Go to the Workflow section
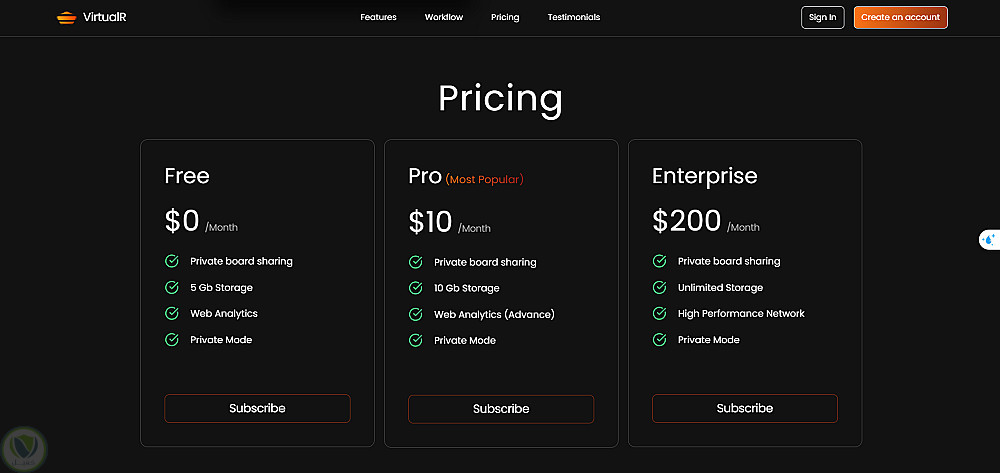 (443, 17)
